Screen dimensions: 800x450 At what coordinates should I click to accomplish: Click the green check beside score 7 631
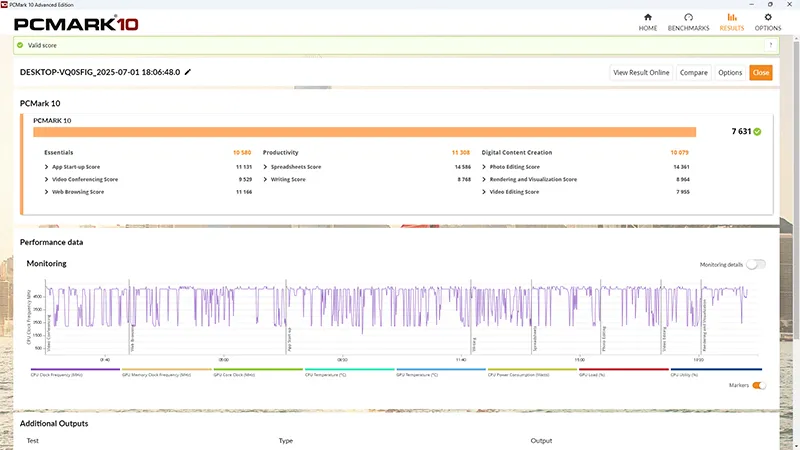click(x=757, y=132)
